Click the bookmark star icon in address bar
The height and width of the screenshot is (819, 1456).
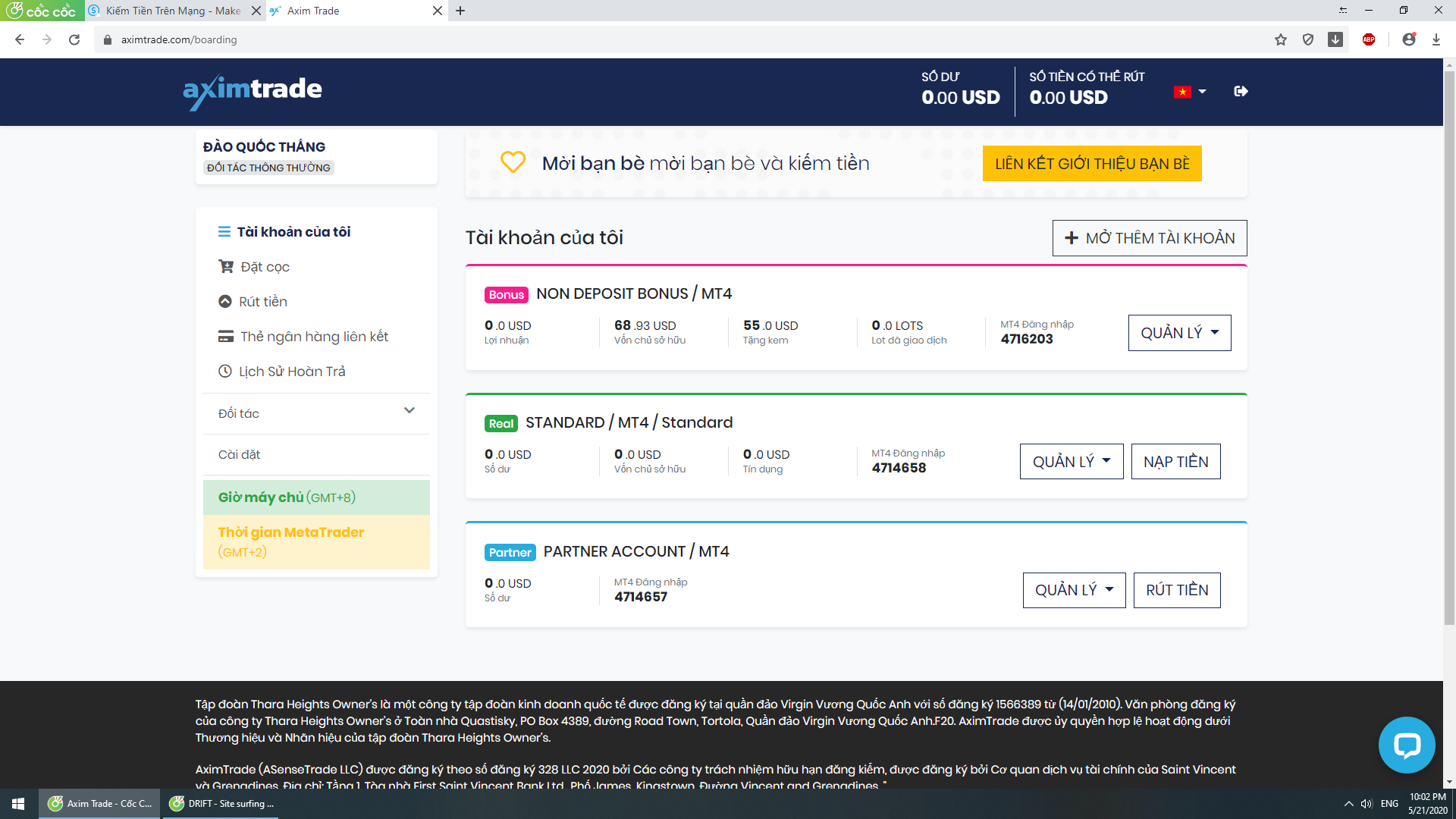point(1281,39)
